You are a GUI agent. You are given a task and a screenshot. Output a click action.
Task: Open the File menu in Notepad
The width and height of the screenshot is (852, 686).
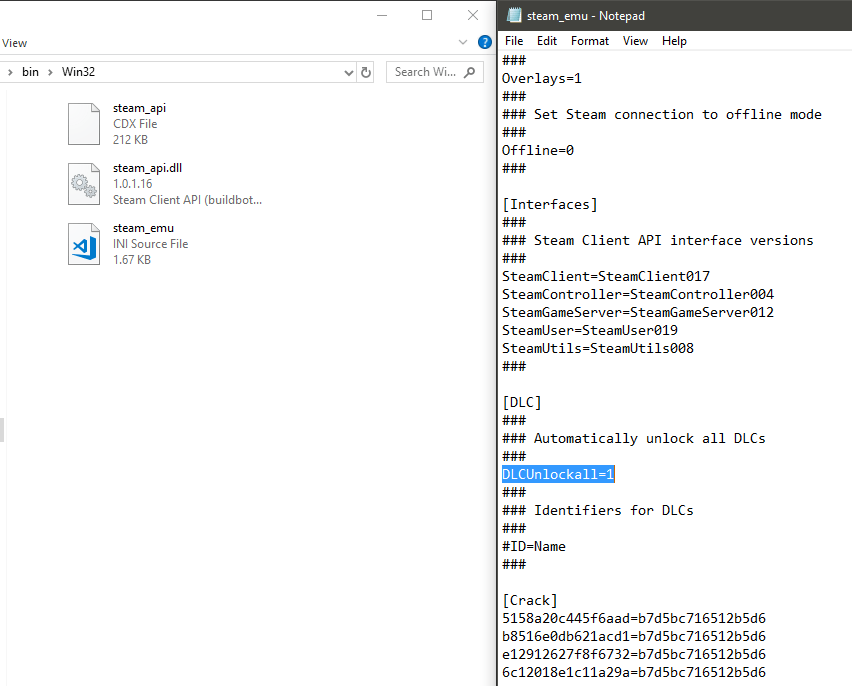[513, 41]
